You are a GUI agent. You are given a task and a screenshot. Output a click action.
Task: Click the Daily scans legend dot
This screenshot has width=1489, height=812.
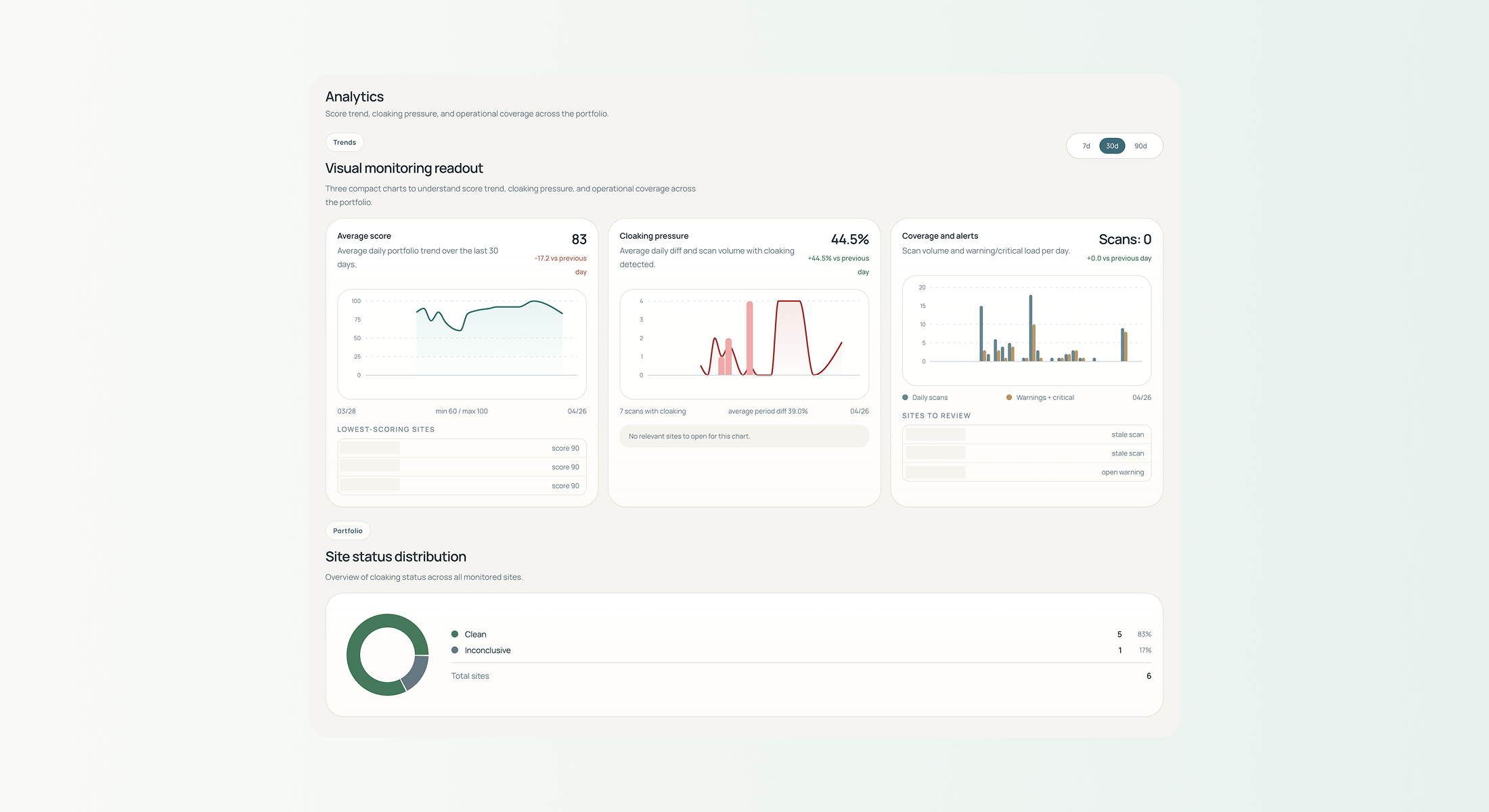point(905,398)
